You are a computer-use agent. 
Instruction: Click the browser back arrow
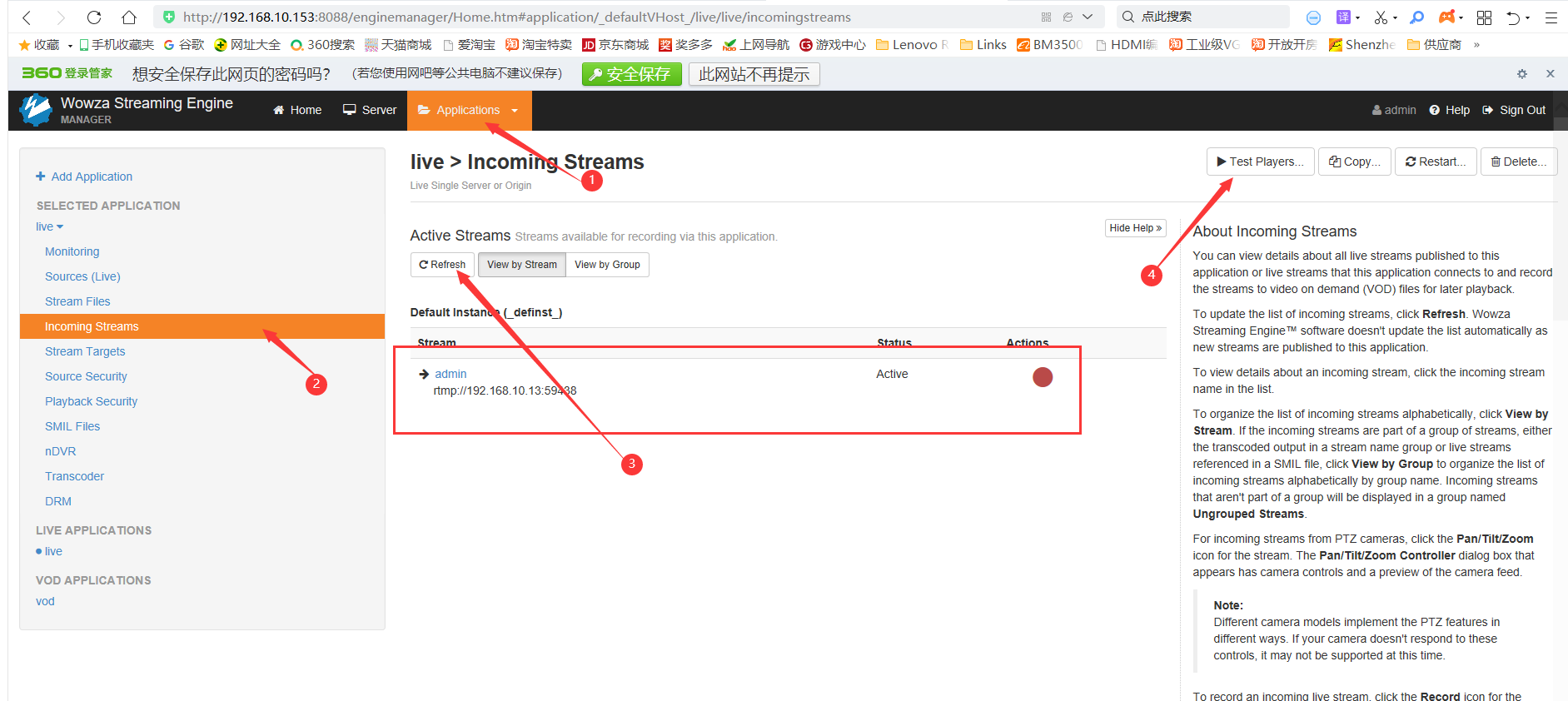tap(27, 17)
